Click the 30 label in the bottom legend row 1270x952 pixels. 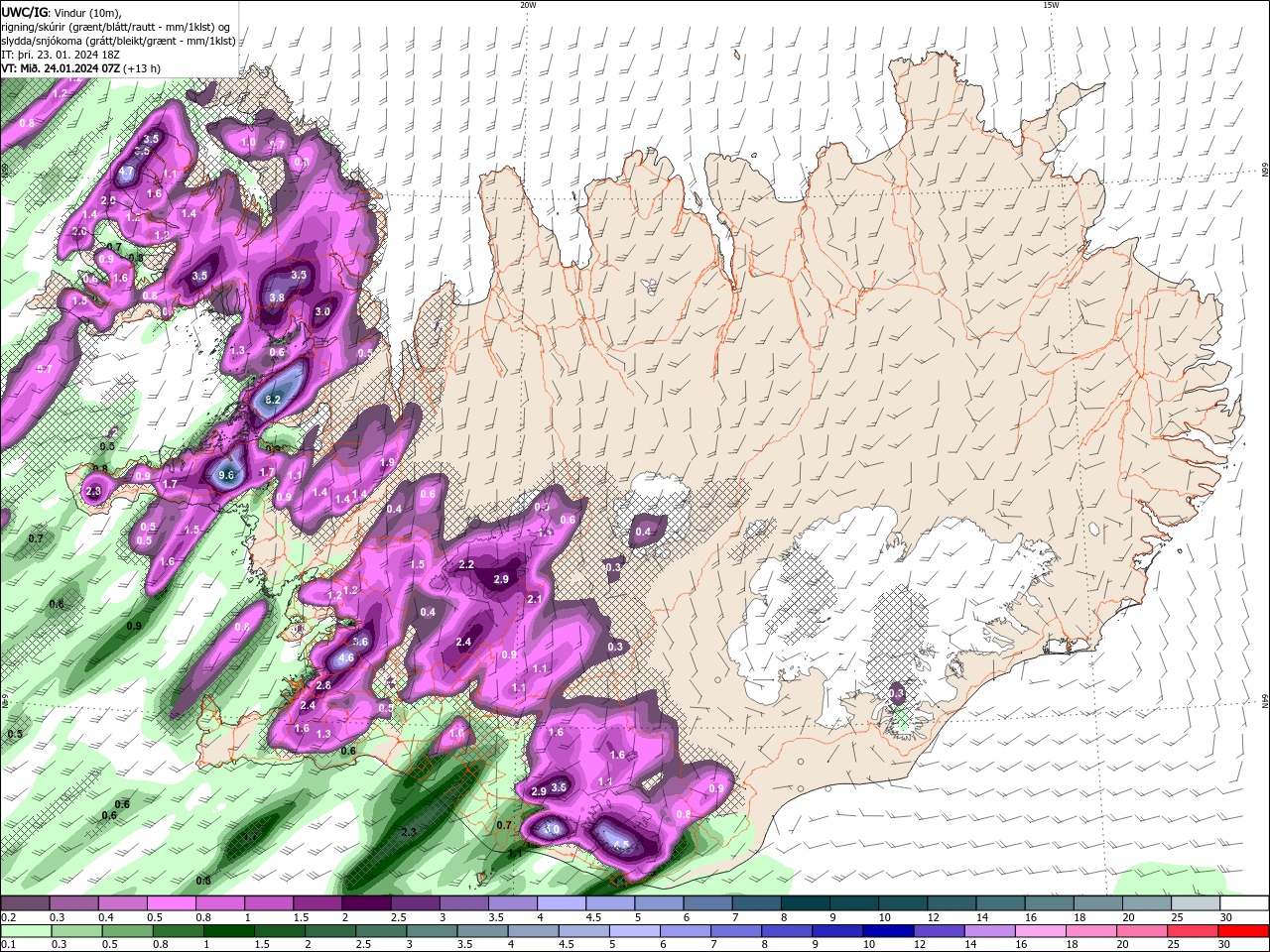coord(1226,944)
